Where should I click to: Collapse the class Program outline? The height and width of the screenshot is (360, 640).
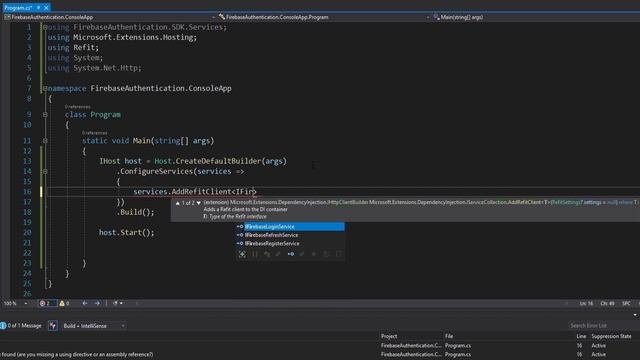pos(45,115)
